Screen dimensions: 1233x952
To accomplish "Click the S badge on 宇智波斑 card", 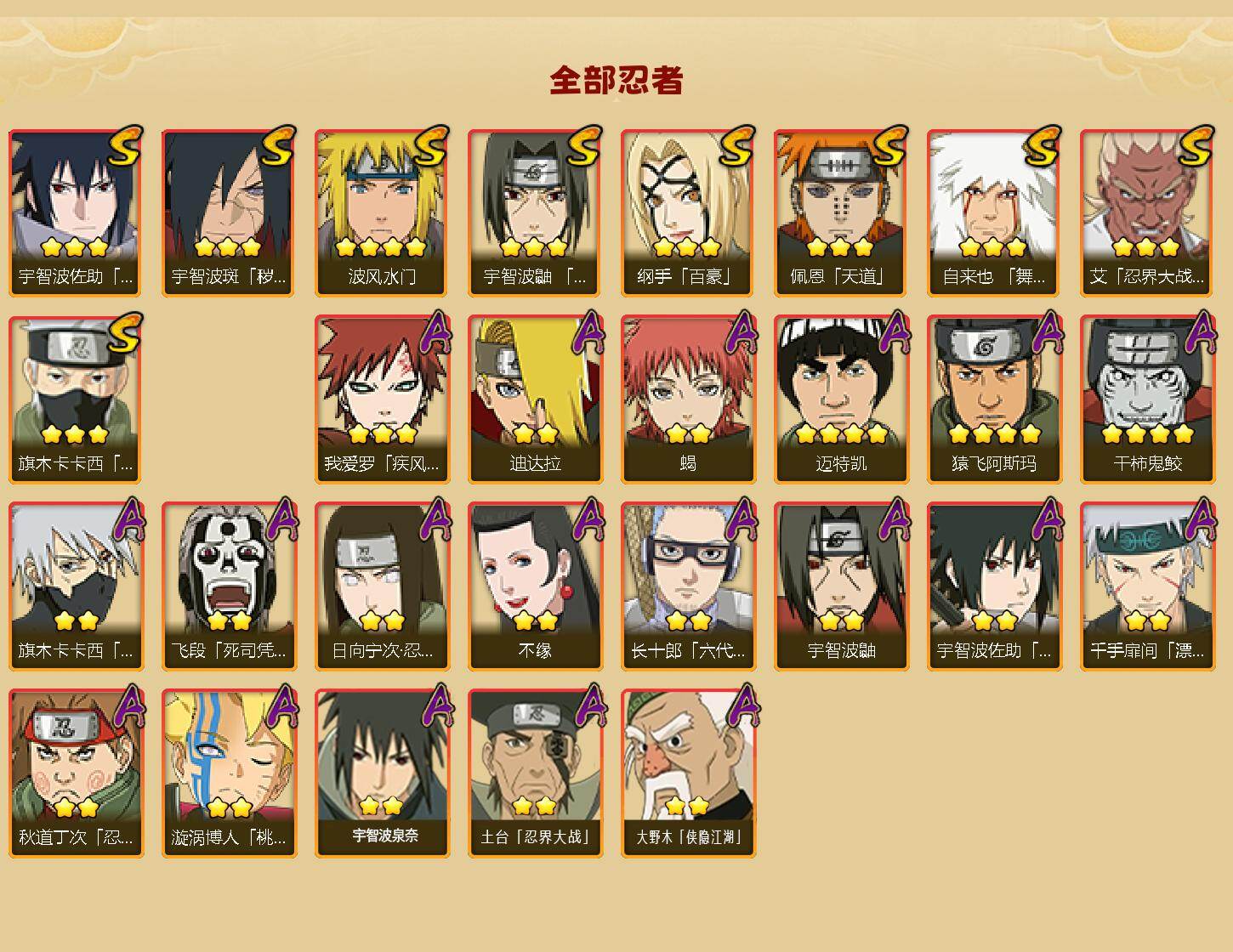I will tap(278, 145).
